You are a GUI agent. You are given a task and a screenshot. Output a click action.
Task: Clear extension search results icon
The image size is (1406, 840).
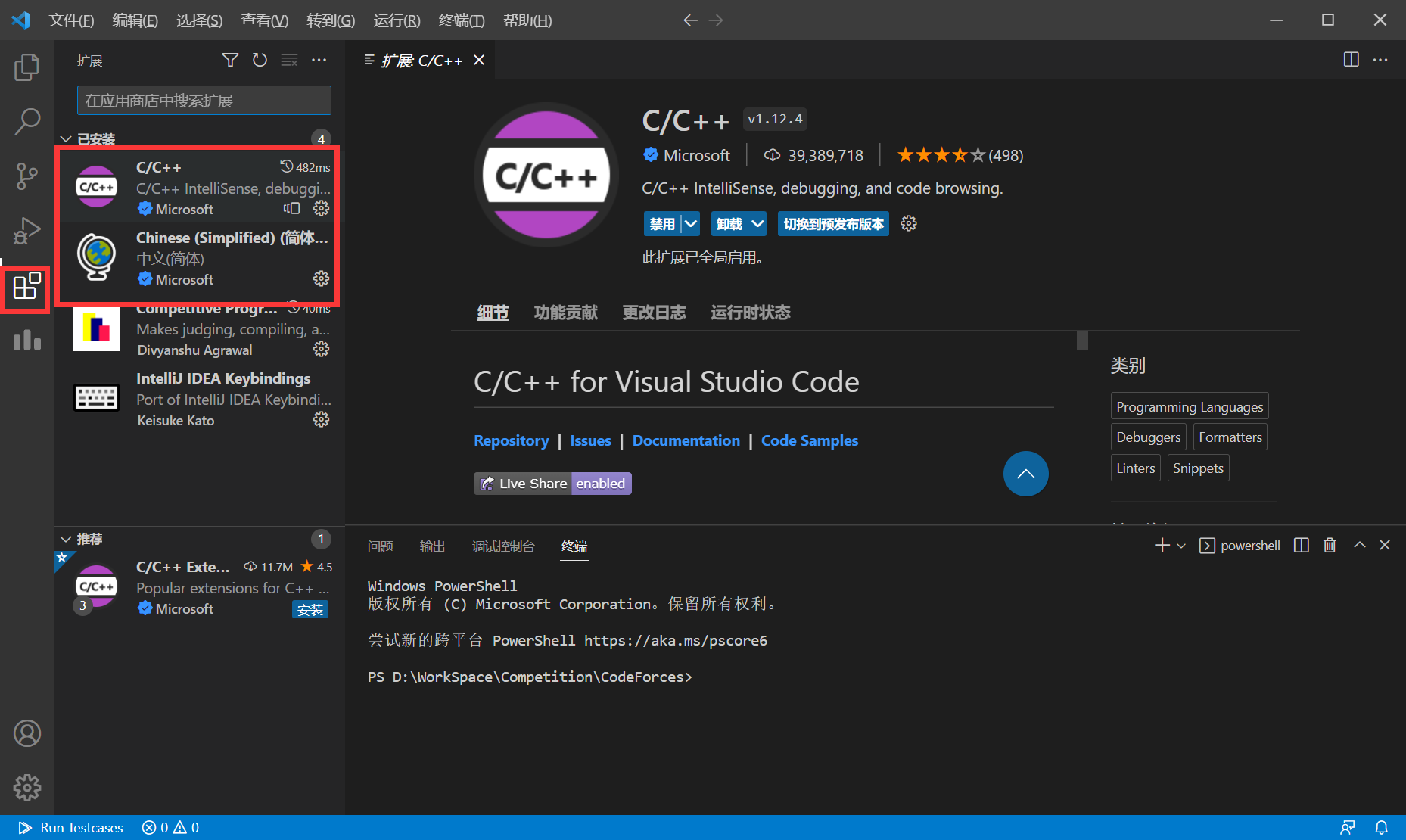pos(289,60)
